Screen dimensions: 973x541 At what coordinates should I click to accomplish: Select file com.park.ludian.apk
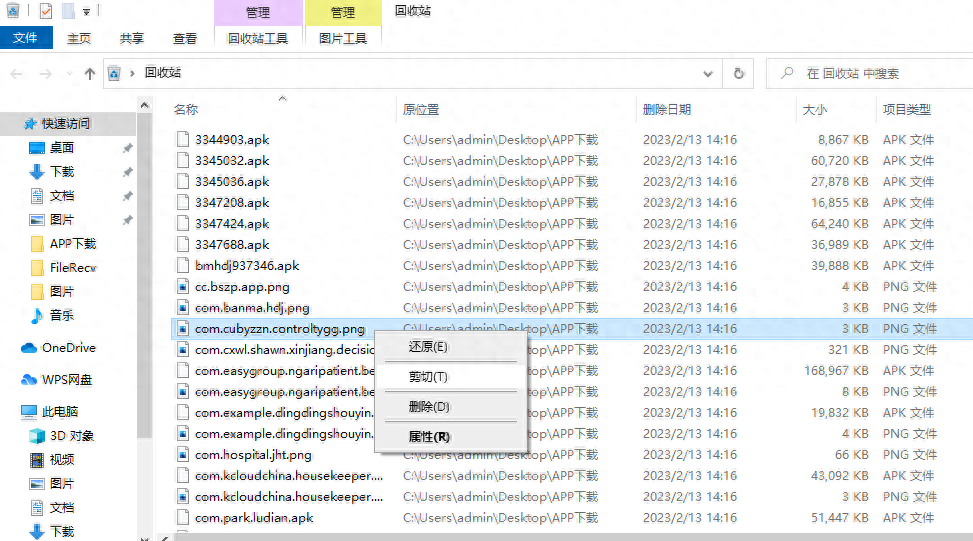(254, 518)
